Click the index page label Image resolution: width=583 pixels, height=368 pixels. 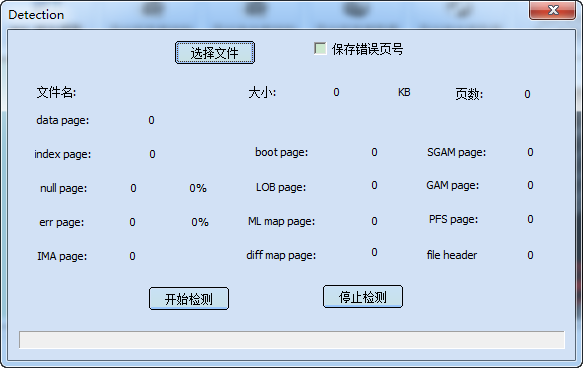[x=62, y=154]
